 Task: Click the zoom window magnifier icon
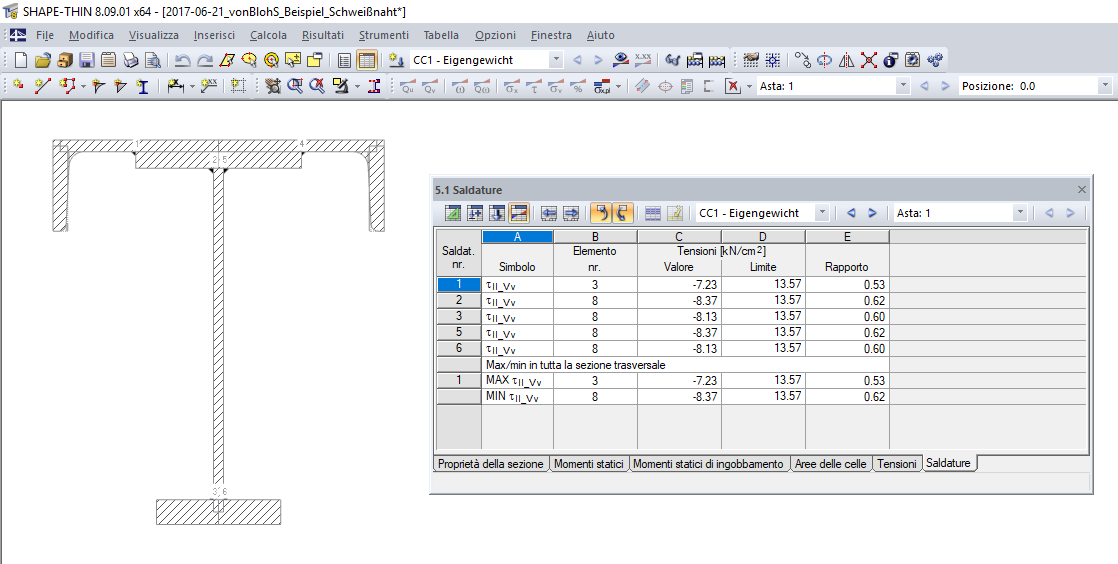[294, 86]
